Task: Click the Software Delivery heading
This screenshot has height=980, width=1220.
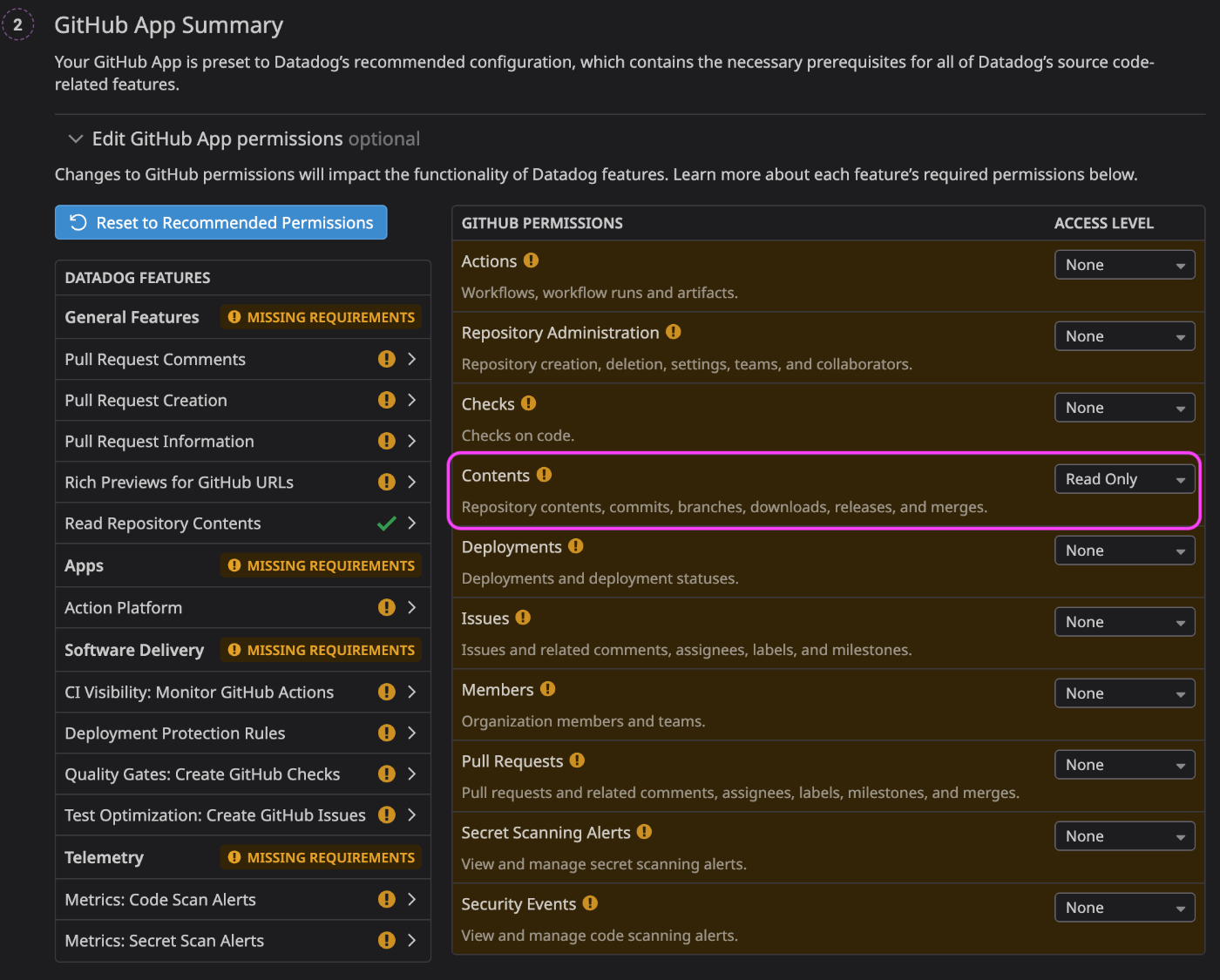Action: coord(134,650)
